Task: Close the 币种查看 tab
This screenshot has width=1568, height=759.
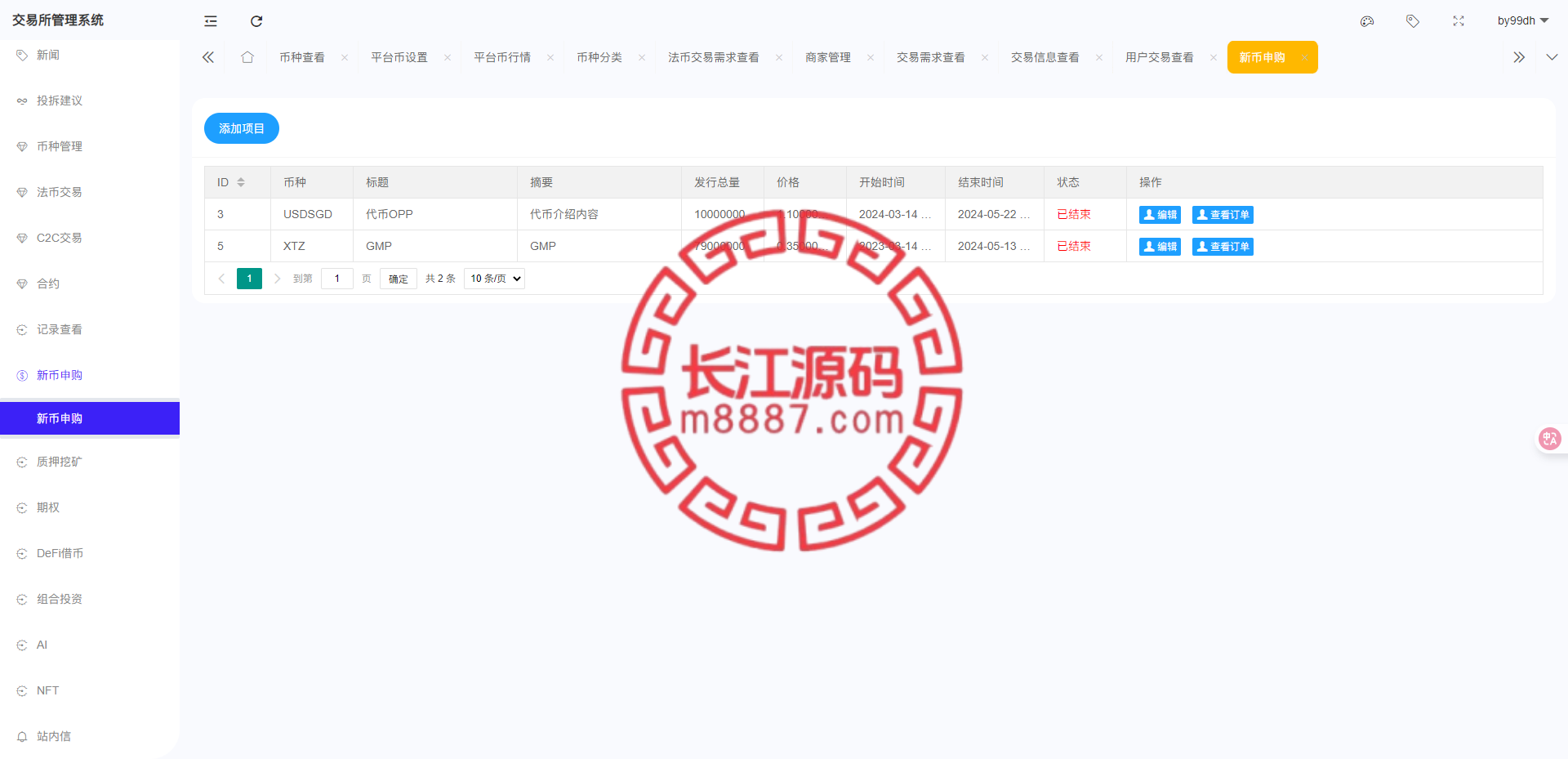Action: pyautogui.click(x=345, y=57)
